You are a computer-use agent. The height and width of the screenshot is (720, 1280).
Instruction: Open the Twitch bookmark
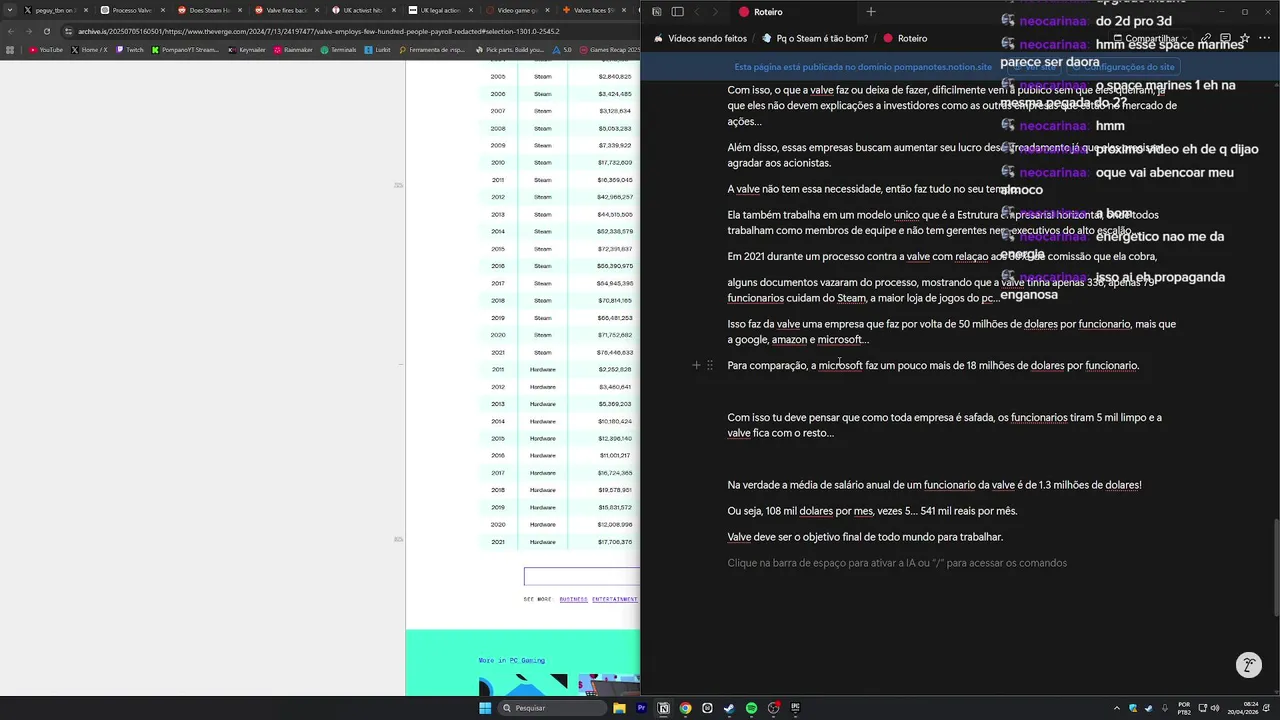[x=129, y=49]
